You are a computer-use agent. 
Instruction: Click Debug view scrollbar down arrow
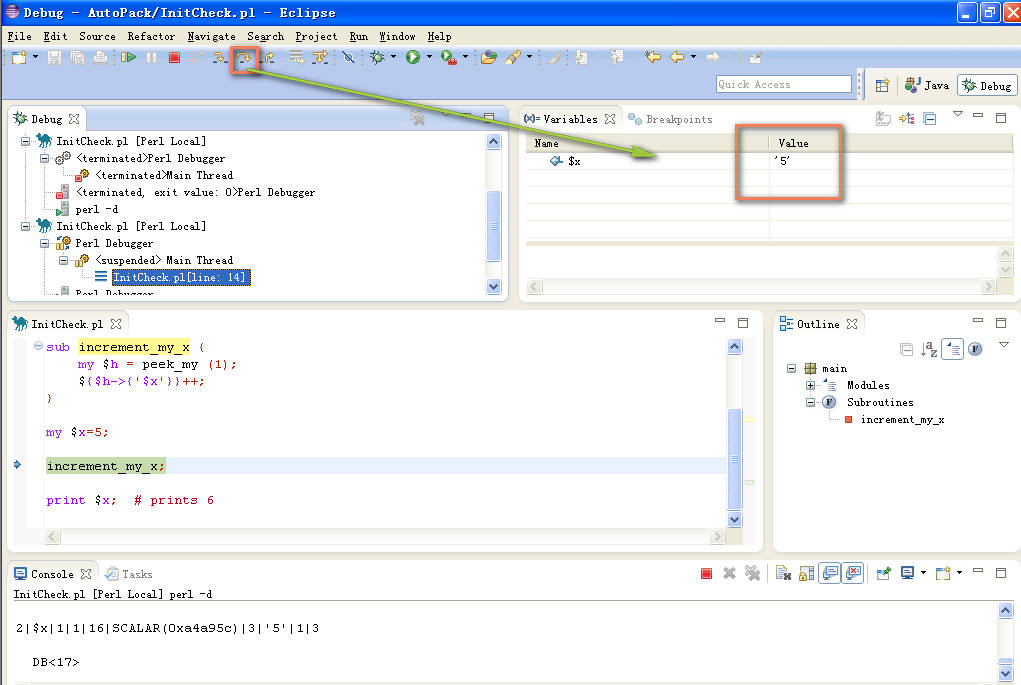[x=494, y=286]
